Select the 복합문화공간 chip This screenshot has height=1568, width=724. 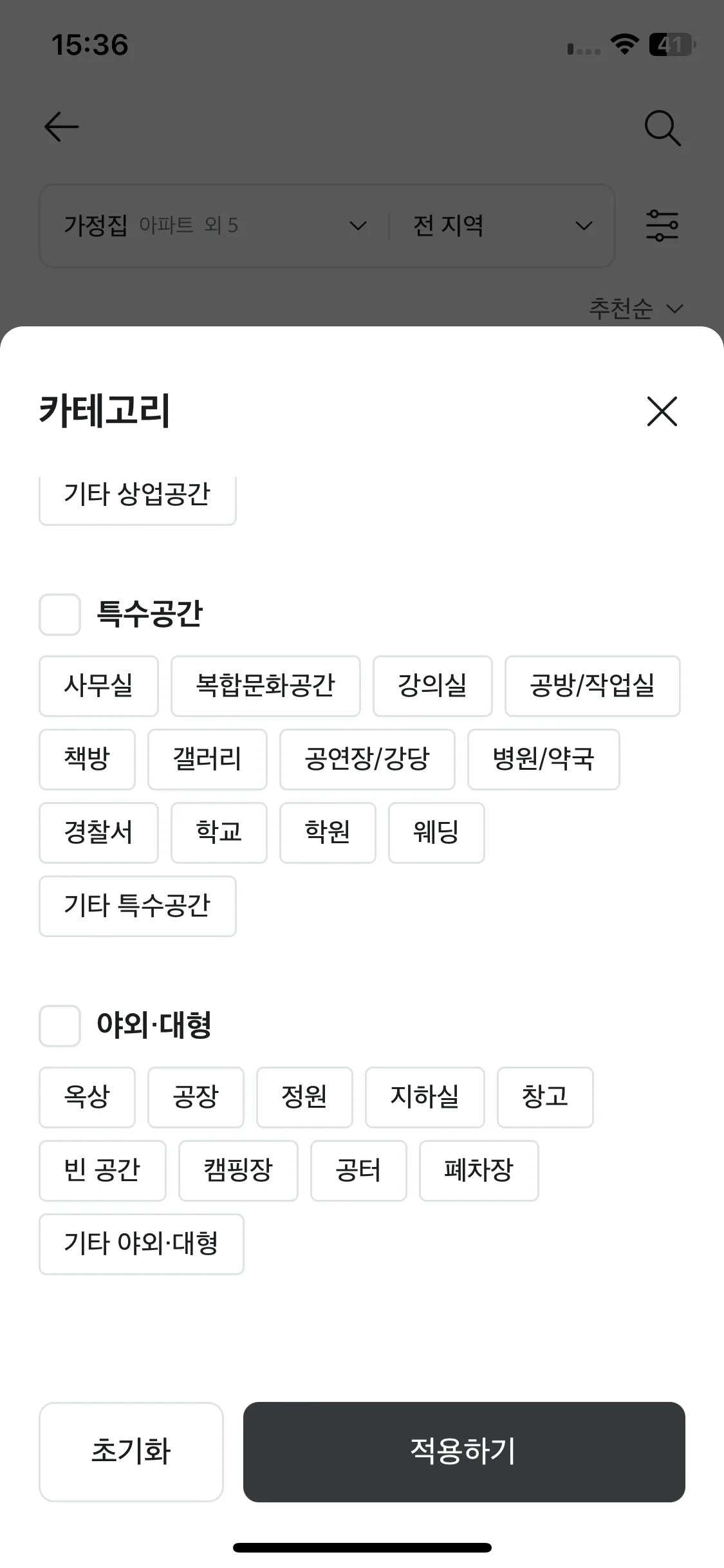[x=266, y=686]
